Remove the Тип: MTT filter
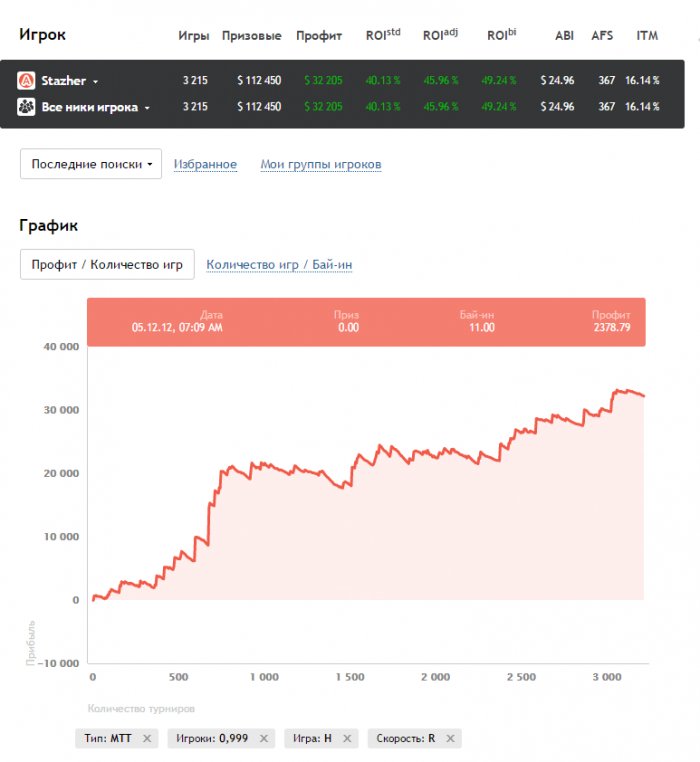The width and height of the screenshot is (700, 762). [146, 739]
